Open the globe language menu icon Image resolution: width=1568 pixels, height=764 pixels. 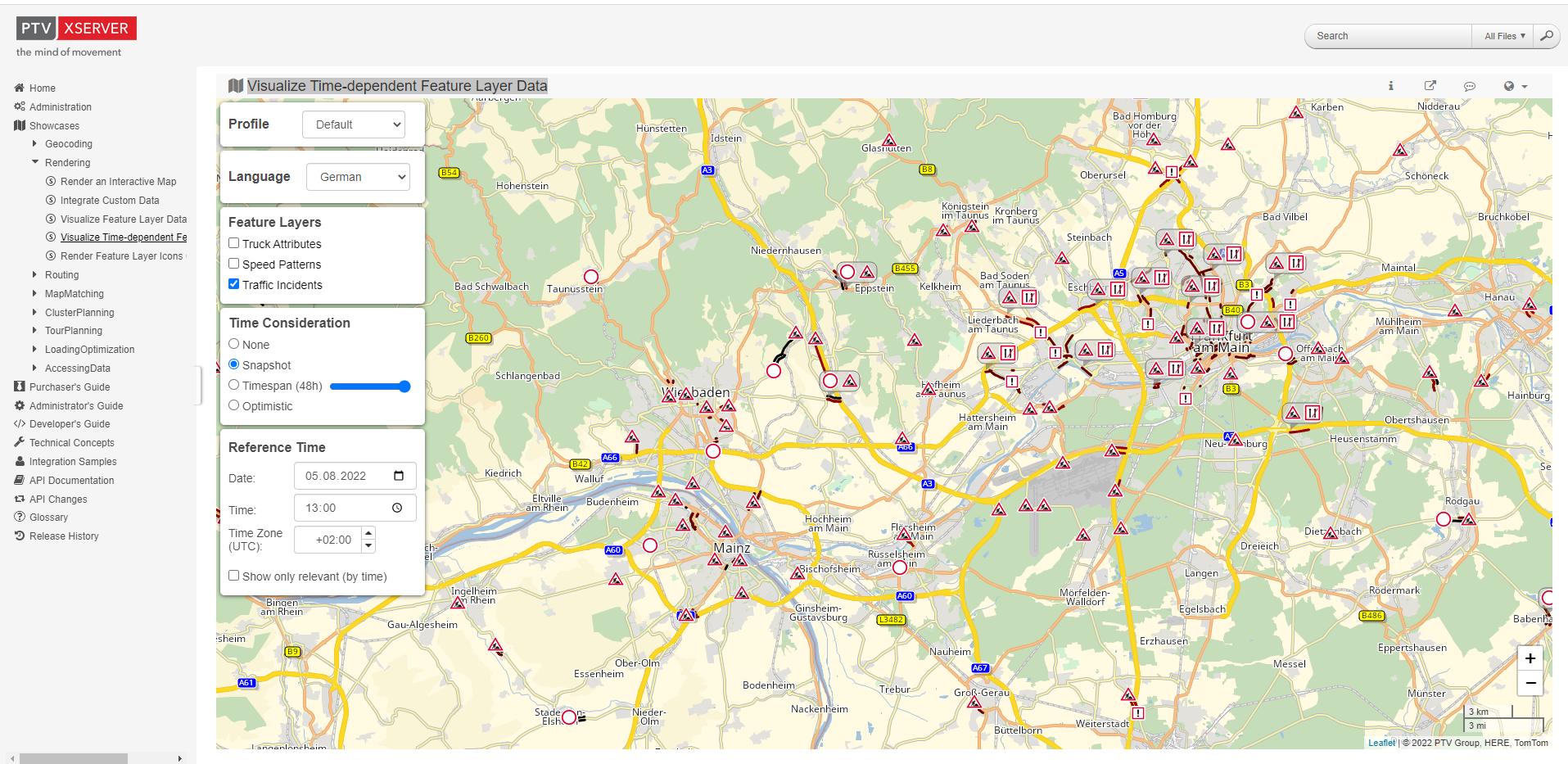point(1514,86)
